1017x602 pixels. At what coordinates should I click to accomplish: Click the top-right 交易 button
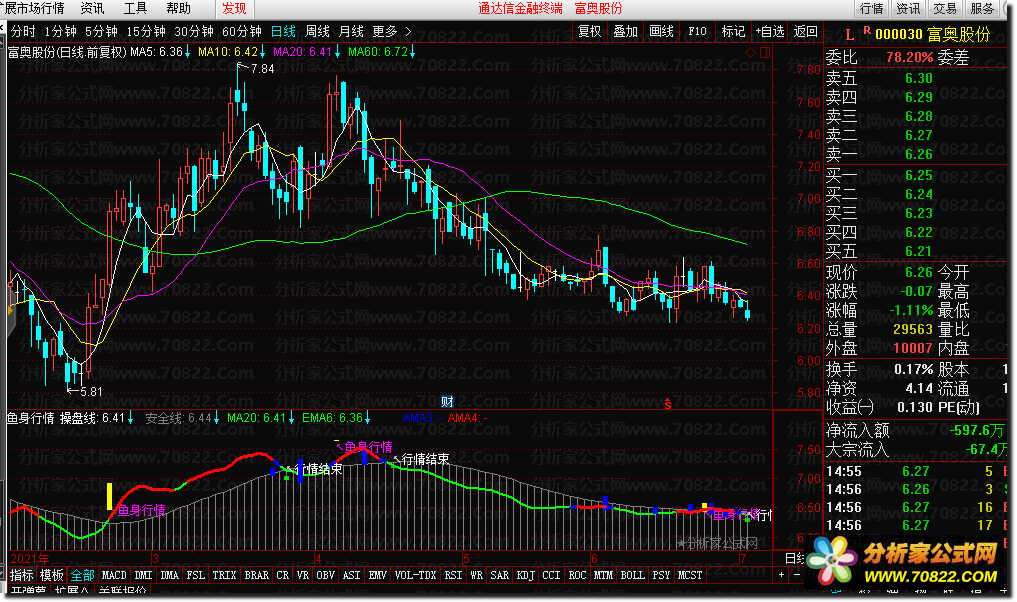pyautogui.click(x=945, y=8)
